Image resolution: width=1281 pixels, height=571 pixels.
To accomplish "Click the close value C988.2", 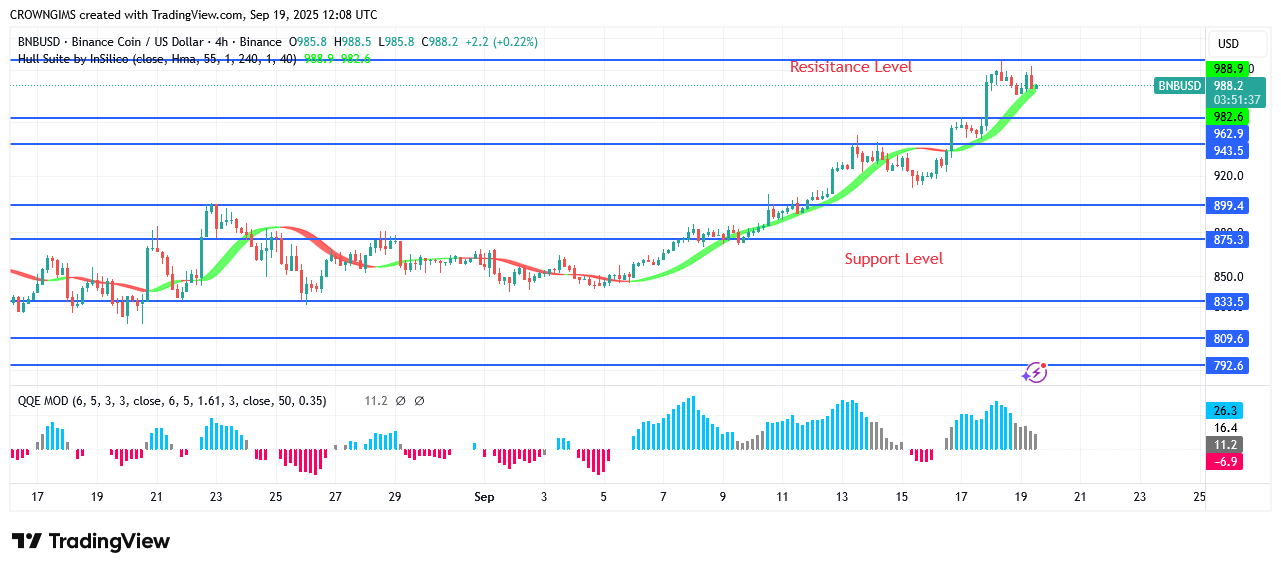I will [x=440, y=42].
